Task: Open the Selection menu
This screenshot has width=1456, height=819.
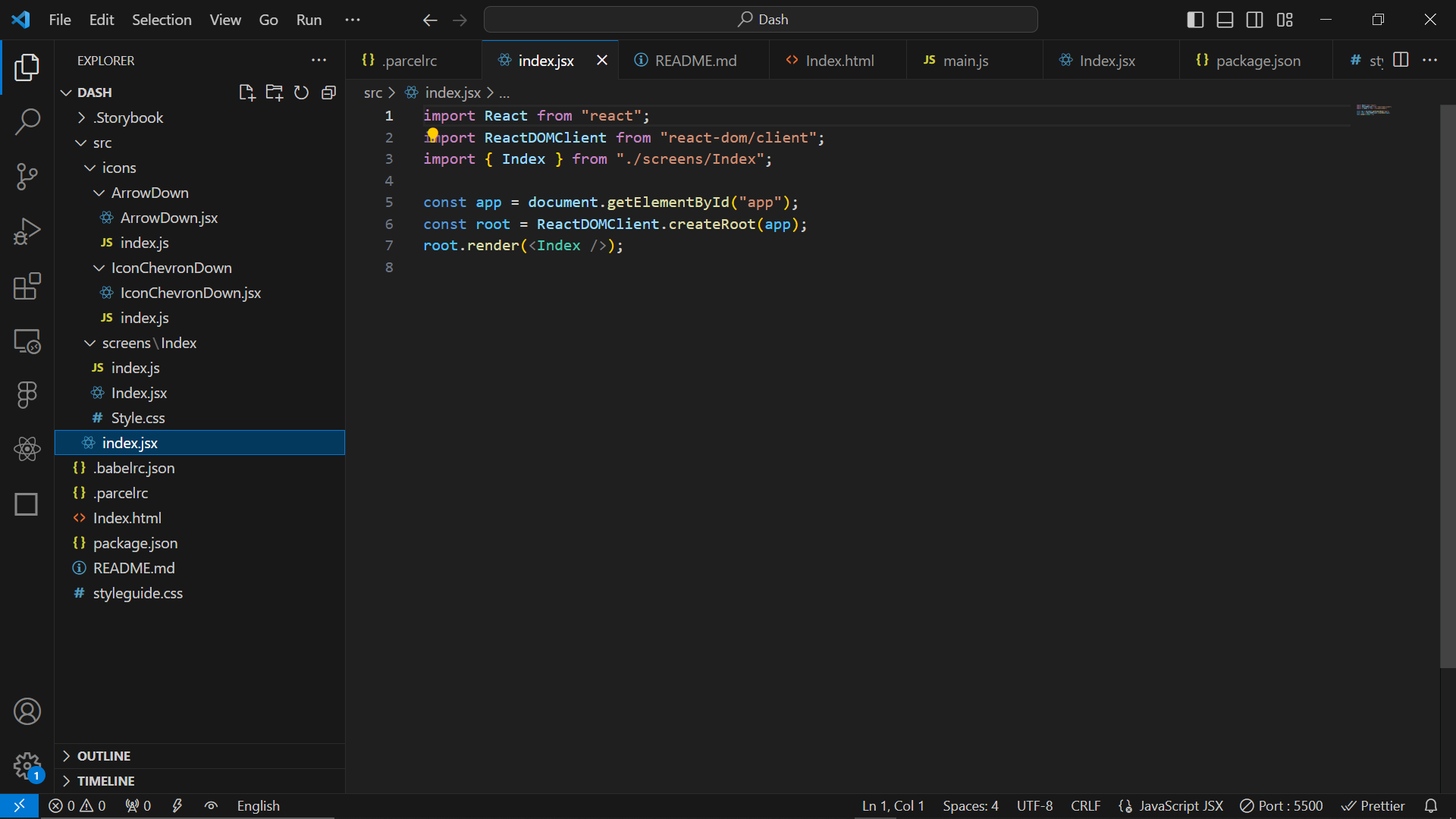Action: 162,20
